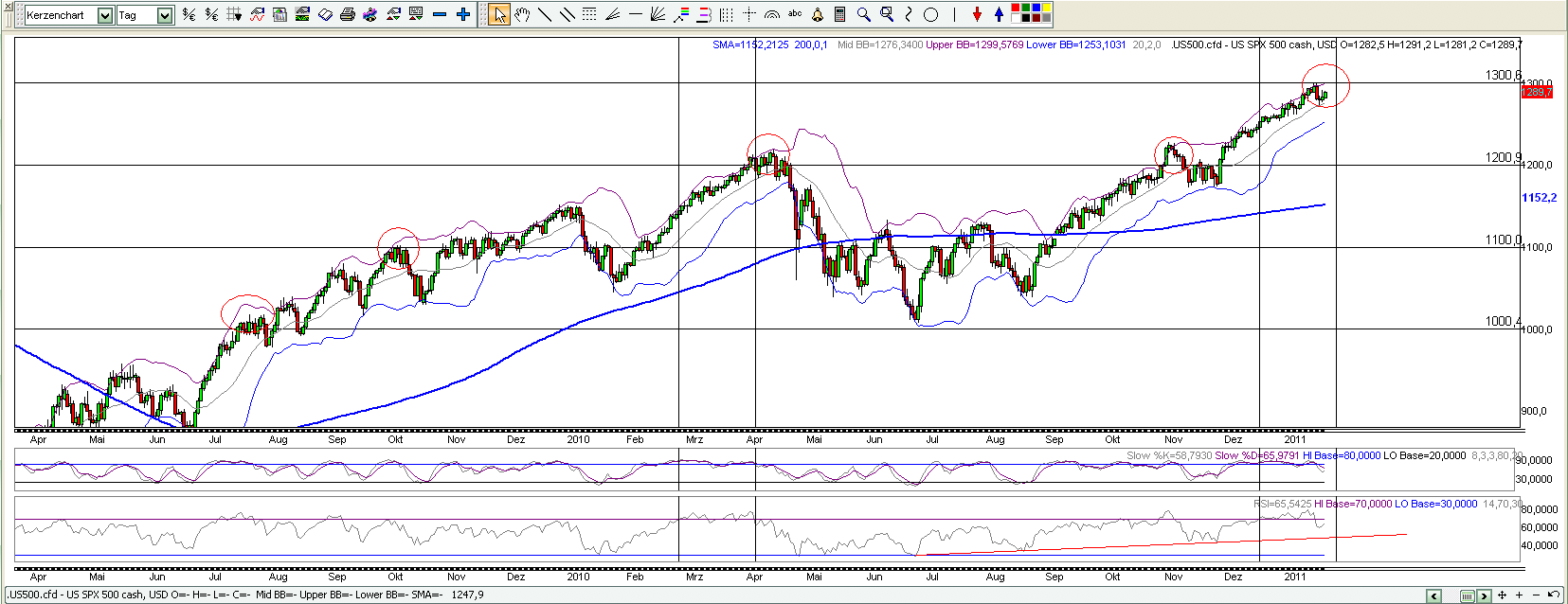This screenshot has width=1568, height=604.
Task: Click the 1300,6 horizontal line label
Action: 1503,75
